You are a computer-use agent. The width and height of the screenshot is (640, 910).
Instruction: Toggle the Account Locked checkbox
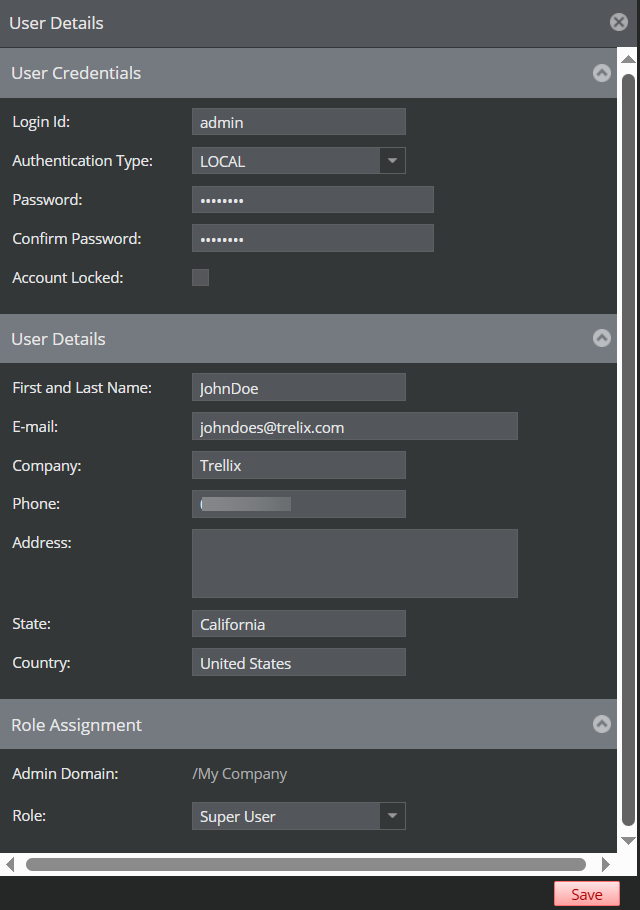tap(200, 277)
